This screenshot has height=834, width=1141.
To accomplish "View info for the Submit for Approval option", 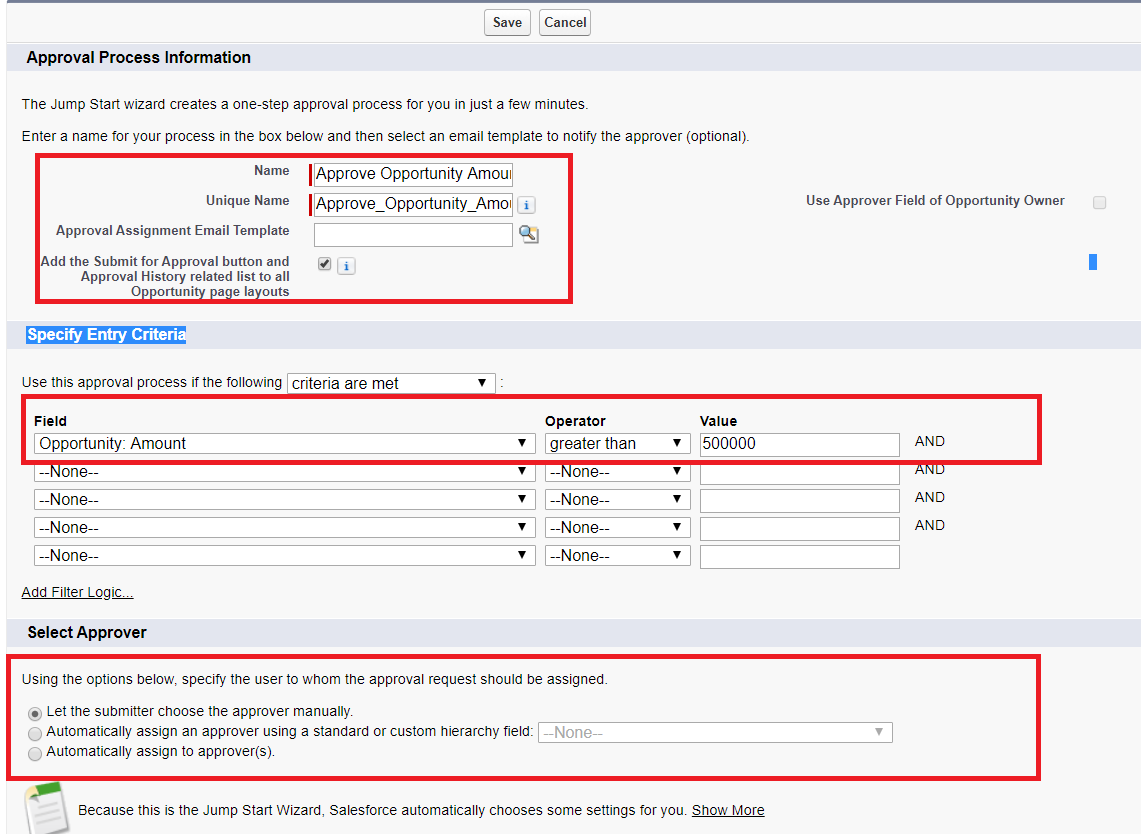I will 346,265.
